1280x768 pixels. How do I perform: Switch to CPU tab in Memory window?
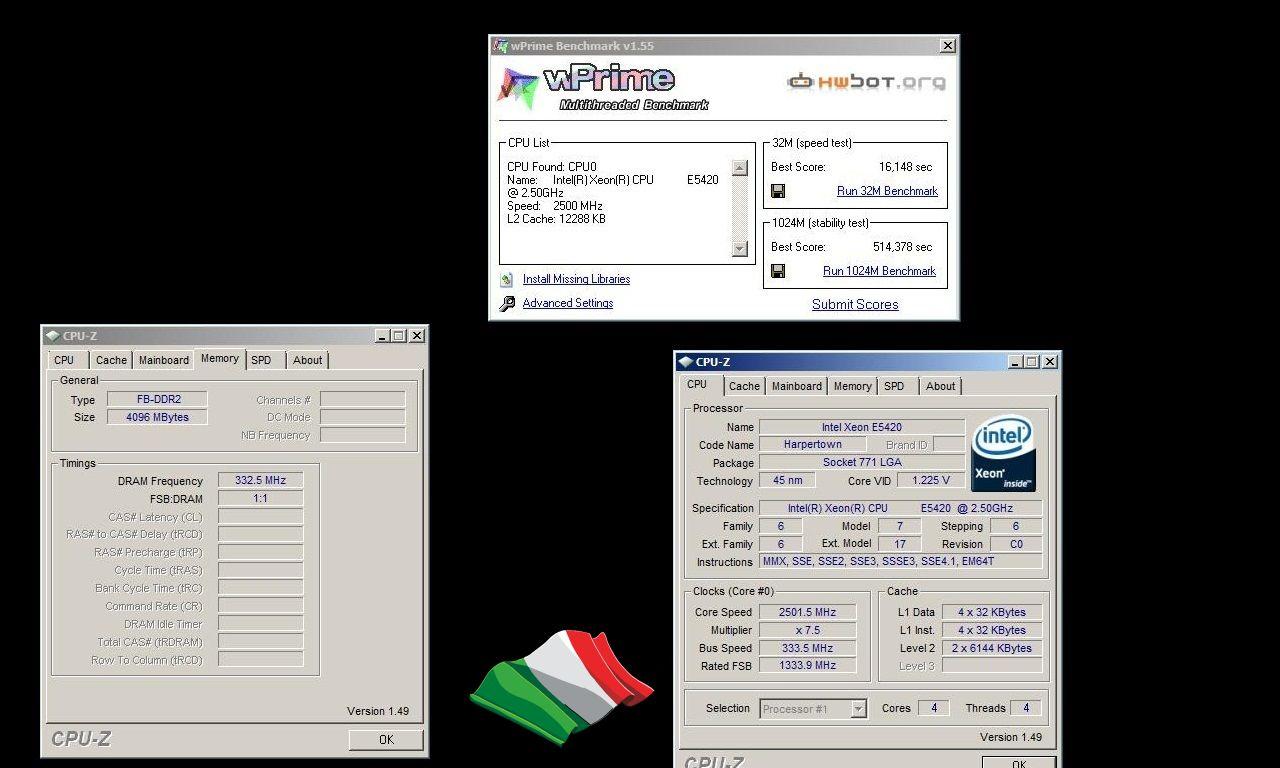tap(64, 360)
